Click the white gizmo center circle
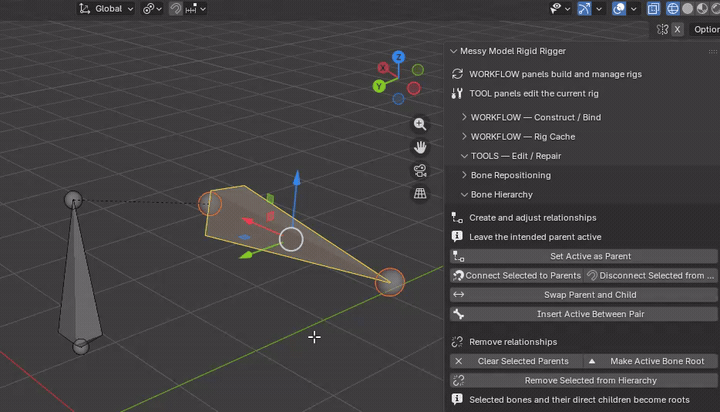The image size is (720, 412). (291, 239)
